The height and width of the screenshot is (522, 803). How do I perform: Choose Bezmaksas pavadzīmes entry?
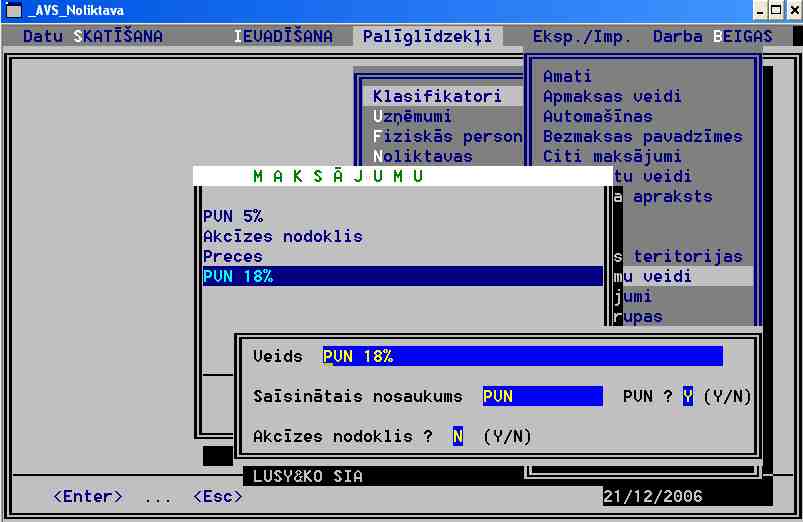coord(643,136)
